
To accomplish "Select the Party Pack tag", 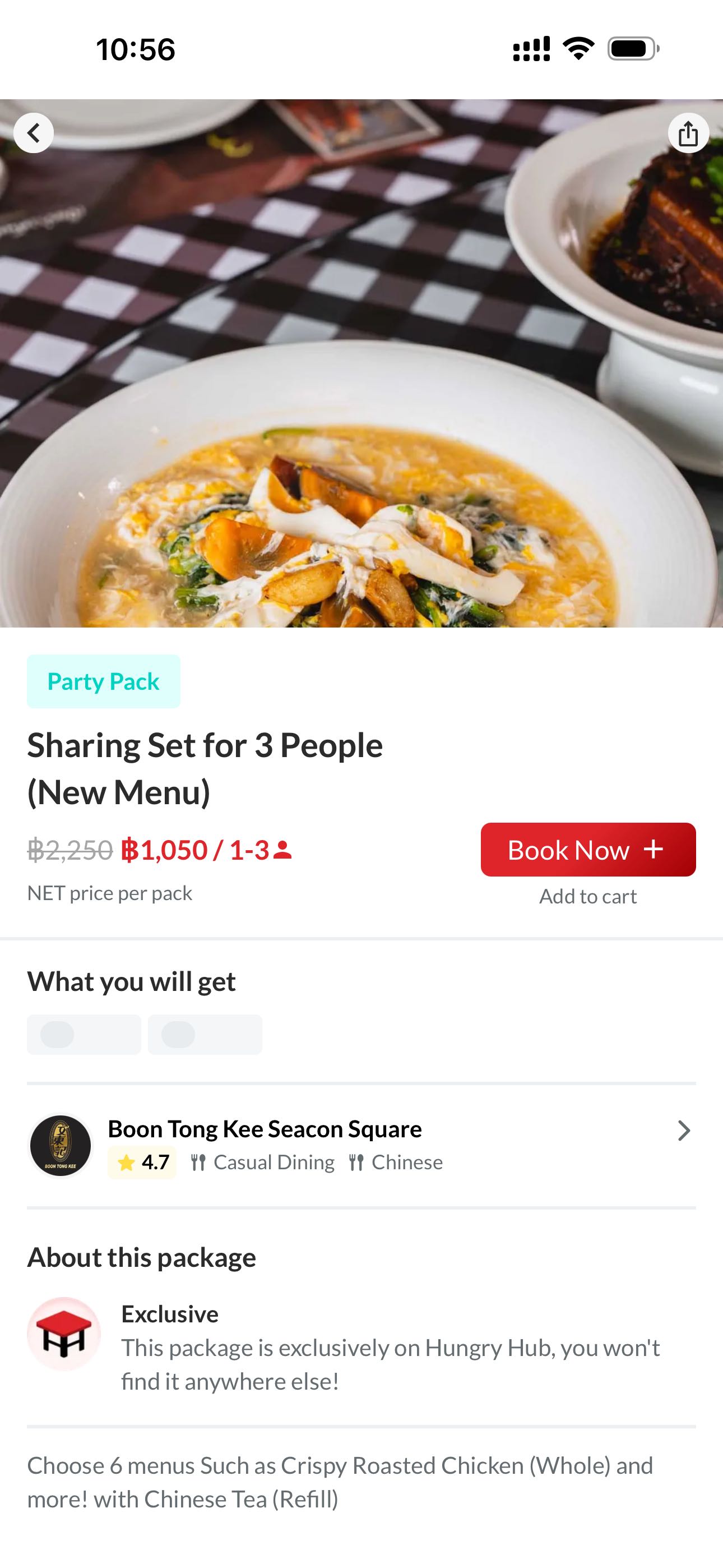I will (104, 681).
